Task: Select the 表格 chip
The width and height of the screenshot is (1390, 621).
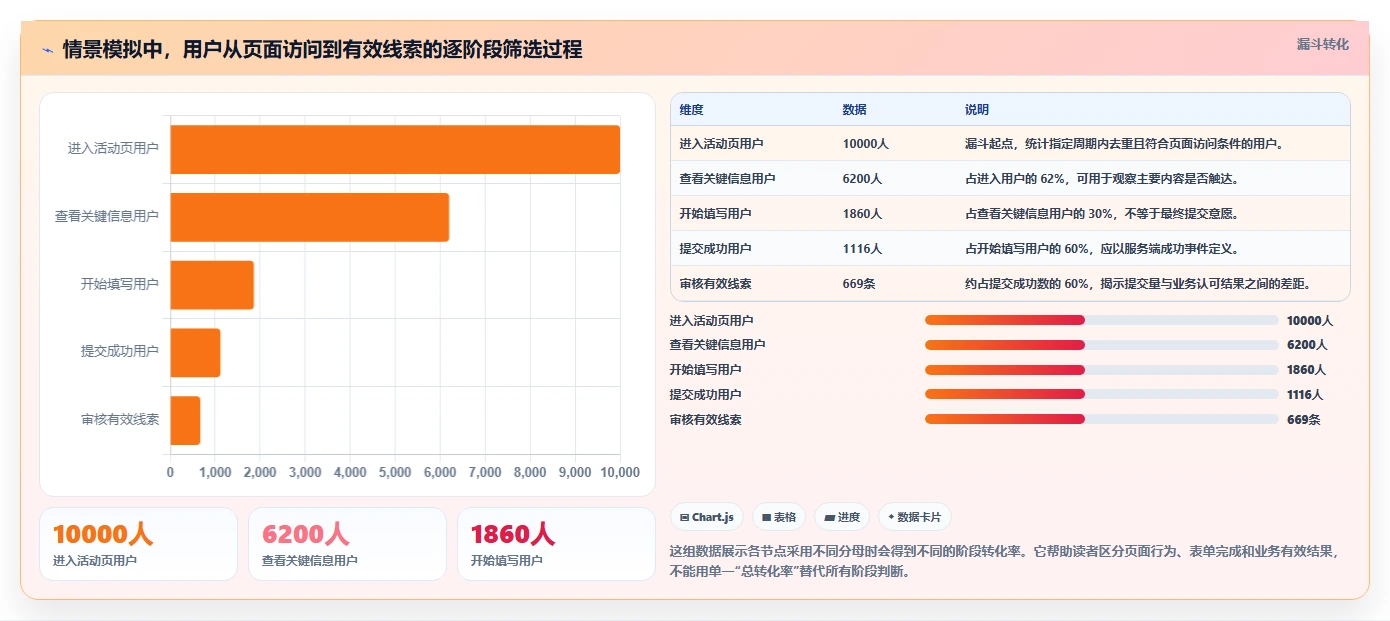Action: tap(779, 517)
